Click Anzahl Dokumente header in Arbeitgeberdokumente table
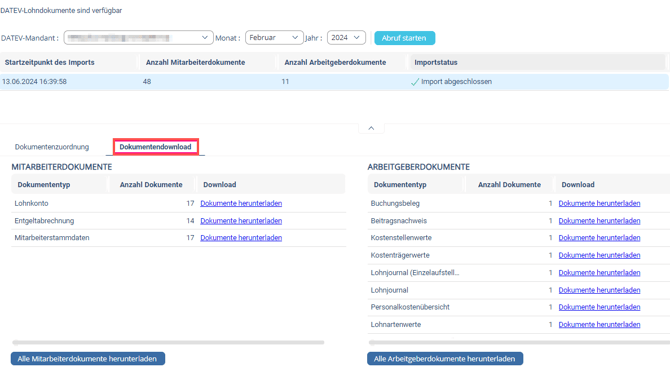The image size is (670, 367). tap(509, 185)
